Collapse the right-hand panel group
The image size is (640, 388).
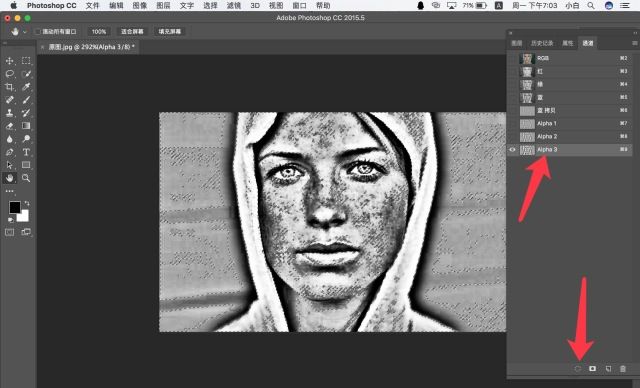635,33
